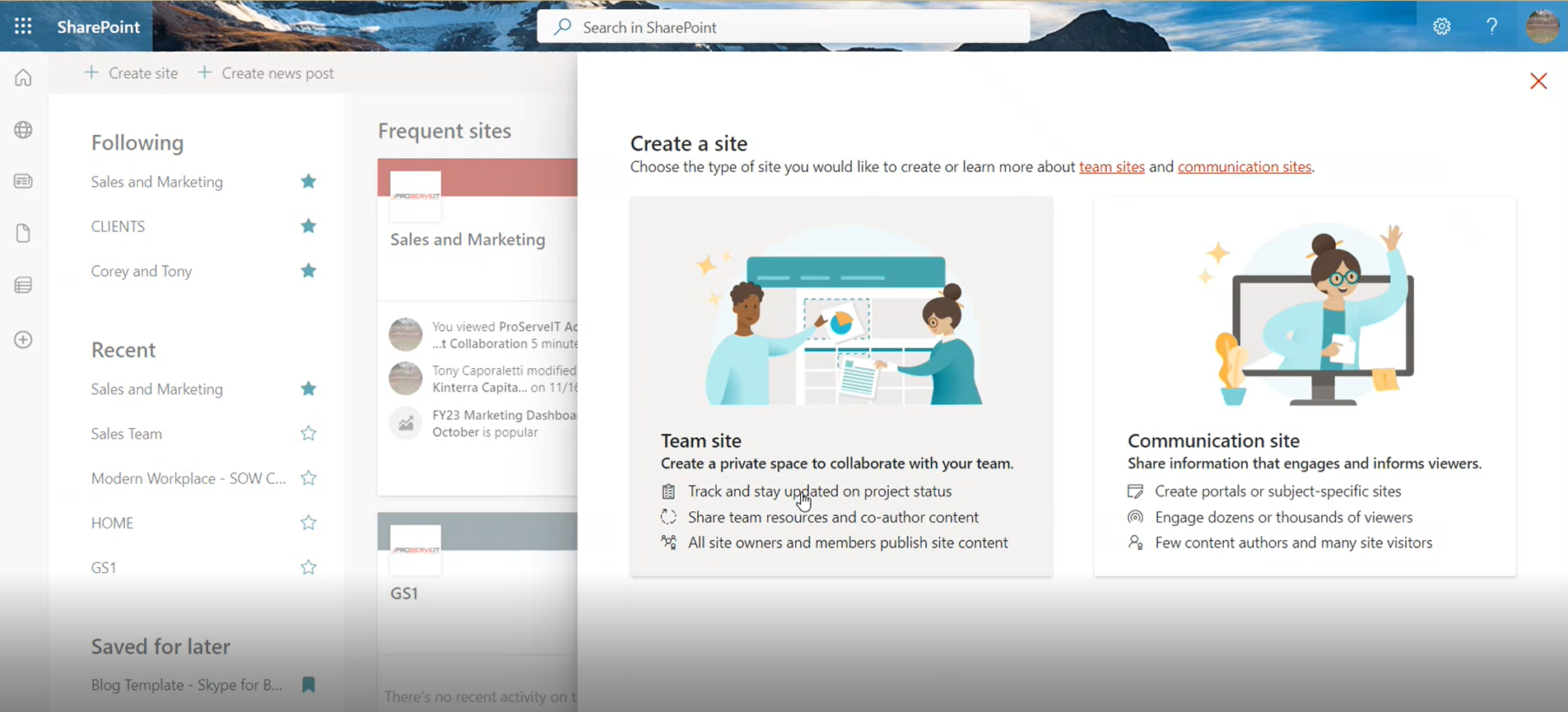
Task: Unfollow CLIENTS site star
Action: (x=309, y=226)
